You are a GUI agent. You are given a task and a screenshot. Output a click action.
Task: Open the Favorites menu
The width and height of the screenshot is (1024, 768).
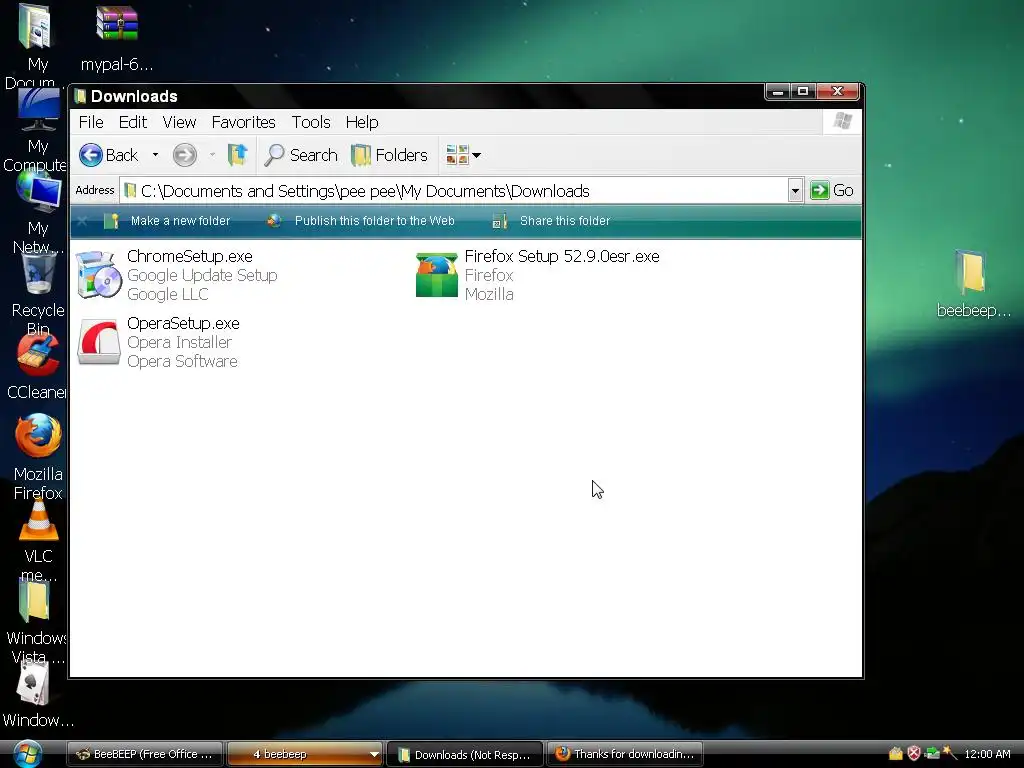[243, 122]
